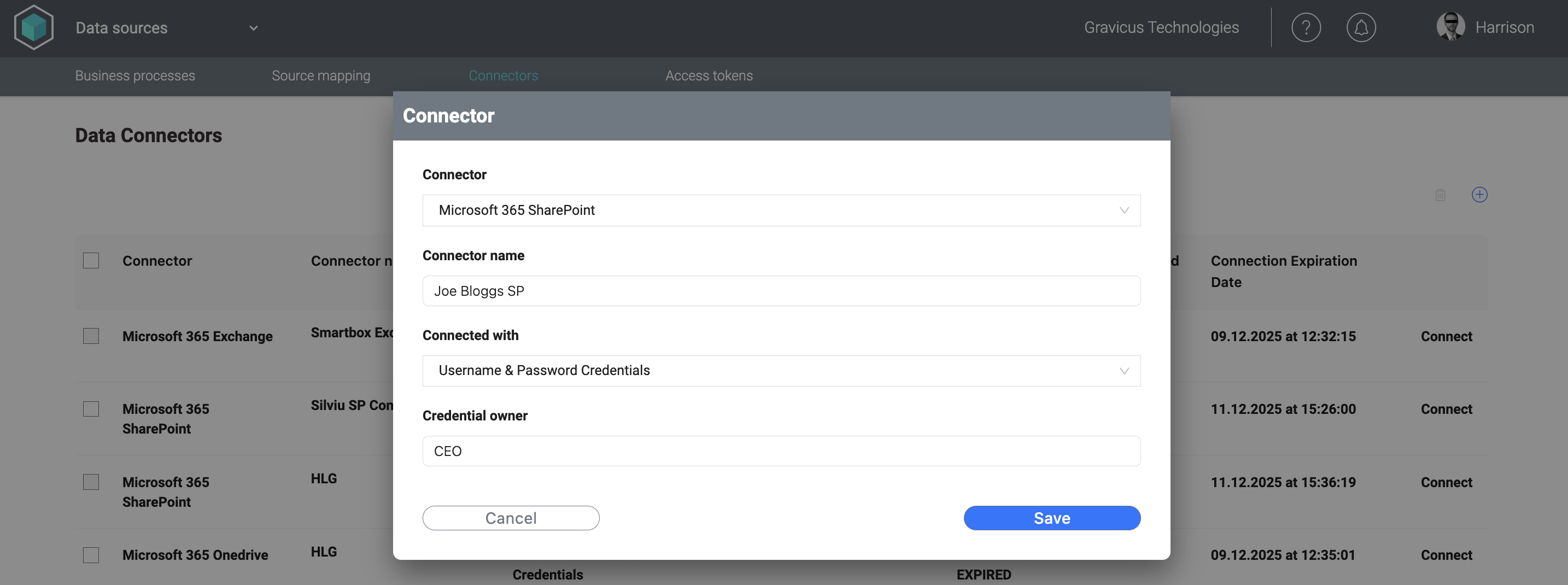Click the Microsoft 365 Exchange connector cell

click(x=197, y=336)
